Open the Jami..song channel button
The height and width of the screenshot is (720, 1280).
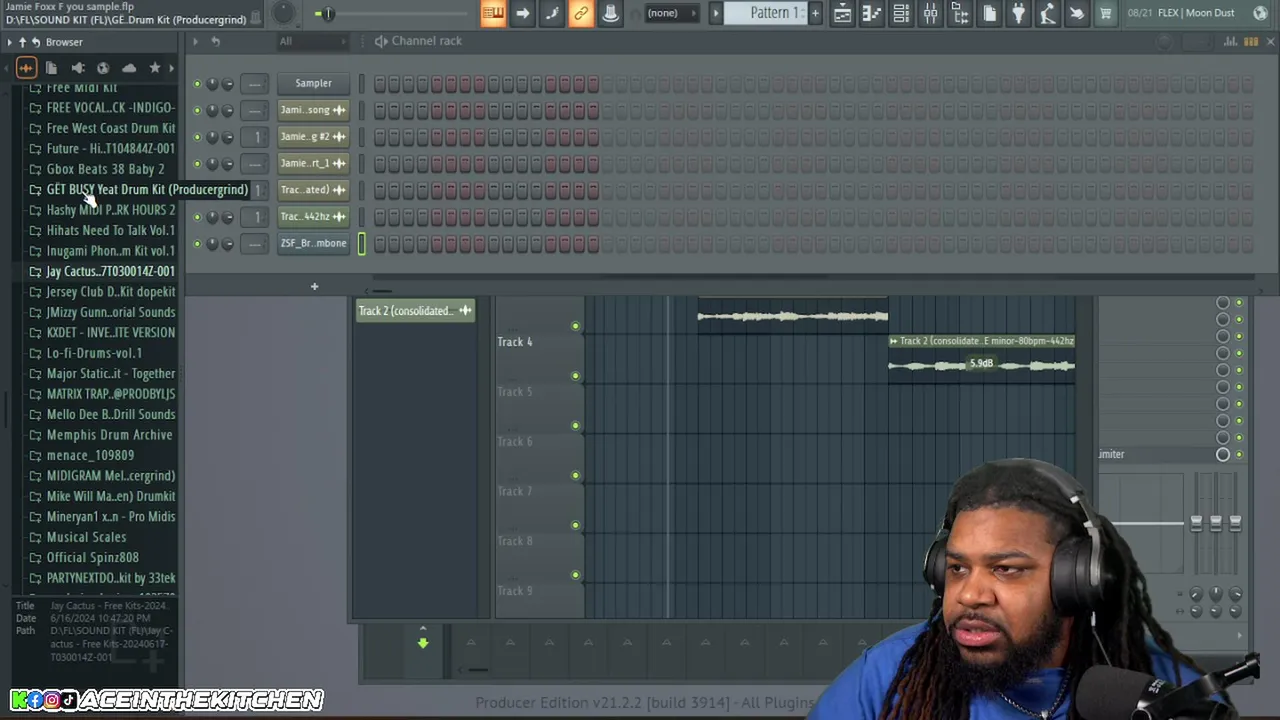[x=313, y=110]
